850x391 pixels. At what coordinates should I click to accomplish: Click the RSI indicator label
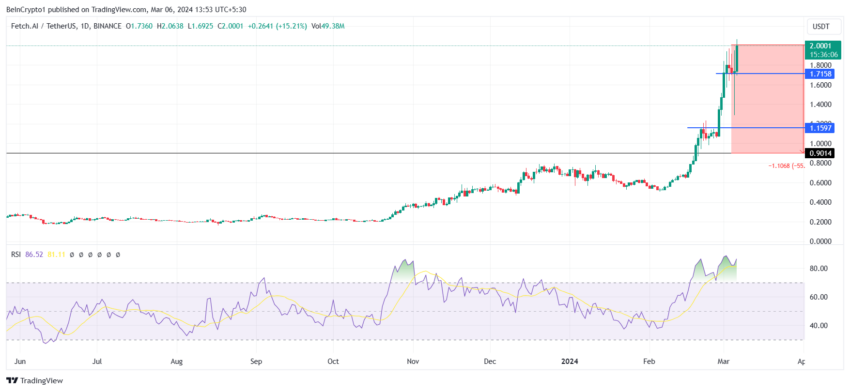tap(16, 254)
